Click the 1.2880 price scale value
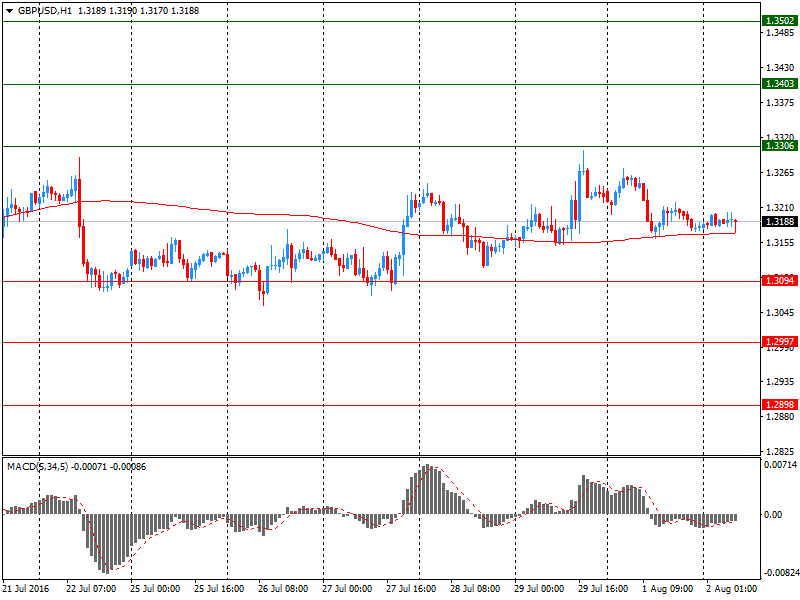This screenshot has width=800, height=600. (x=780, y=417)
